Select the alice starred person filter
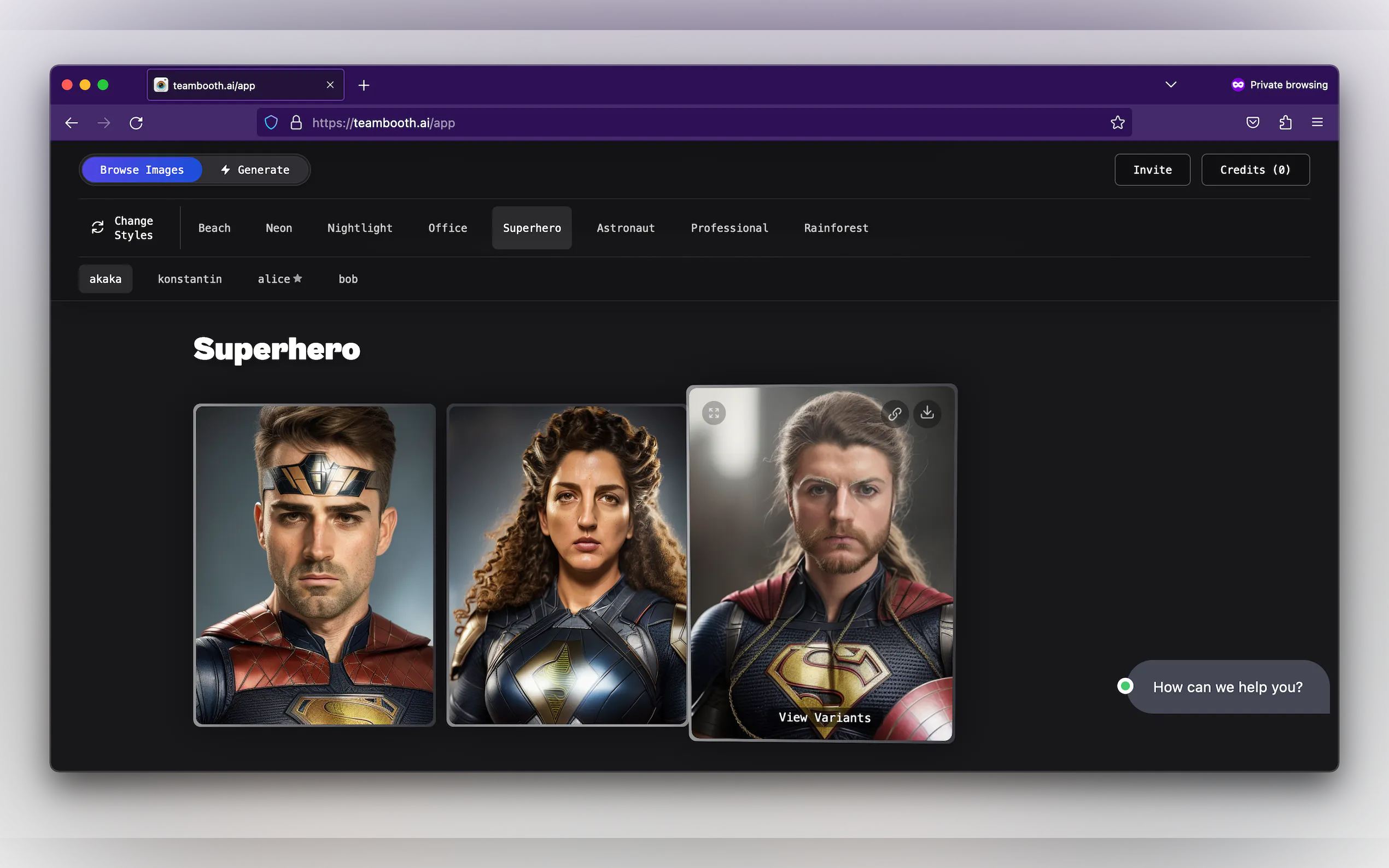Image resolution: width=1389 pixels, height=868 pixels. point(279,279)
